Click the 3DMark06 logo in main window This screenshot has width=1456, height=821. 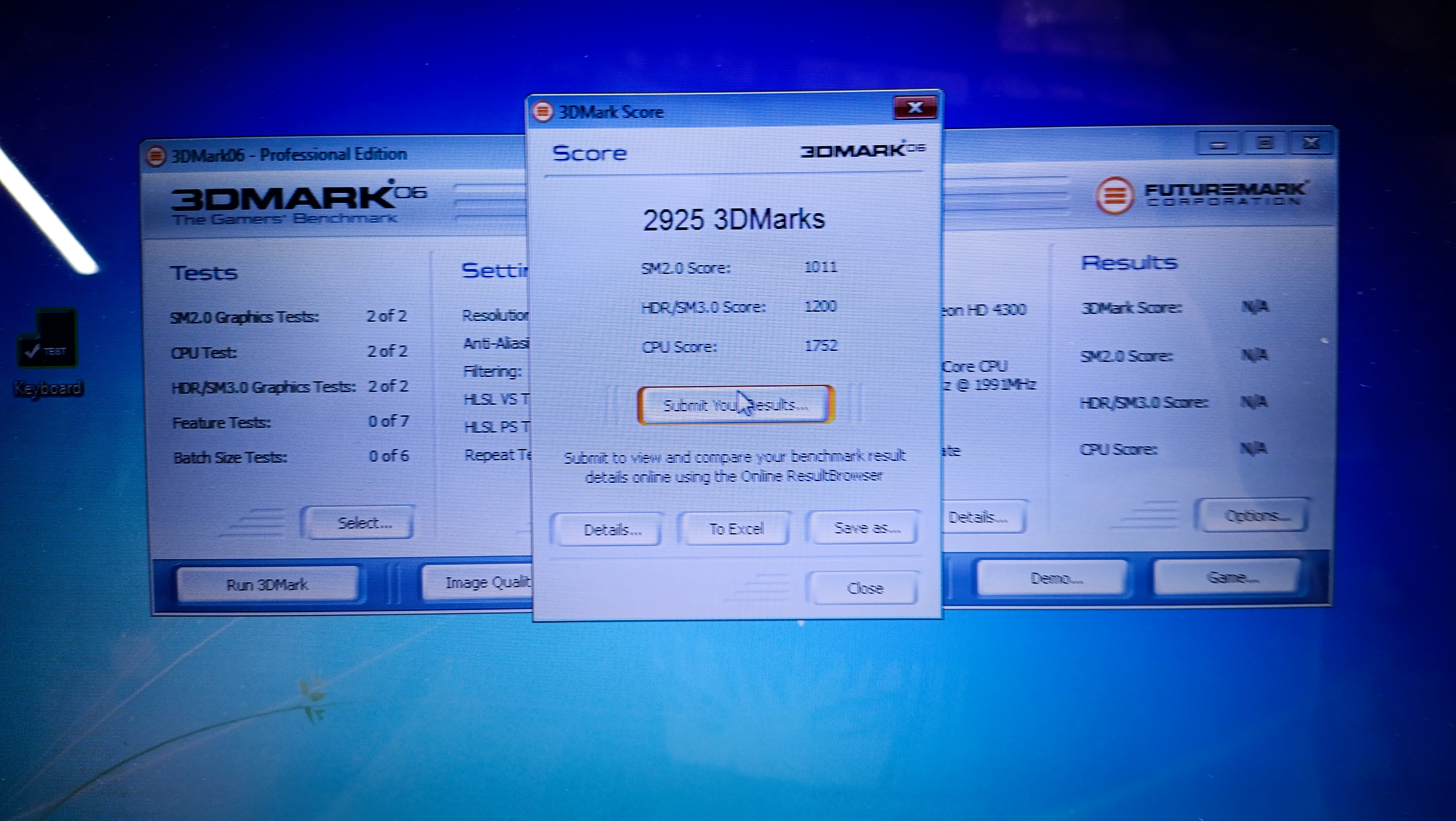[299, 202]
